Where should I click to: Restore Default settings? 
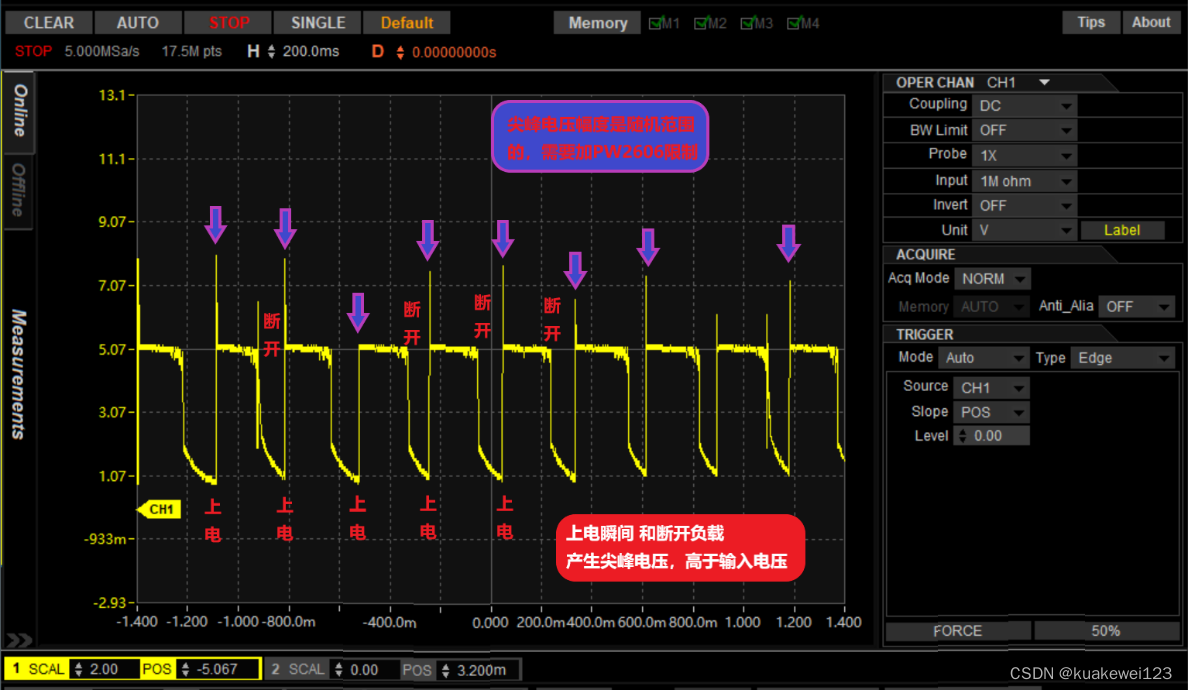pos(407,23)
